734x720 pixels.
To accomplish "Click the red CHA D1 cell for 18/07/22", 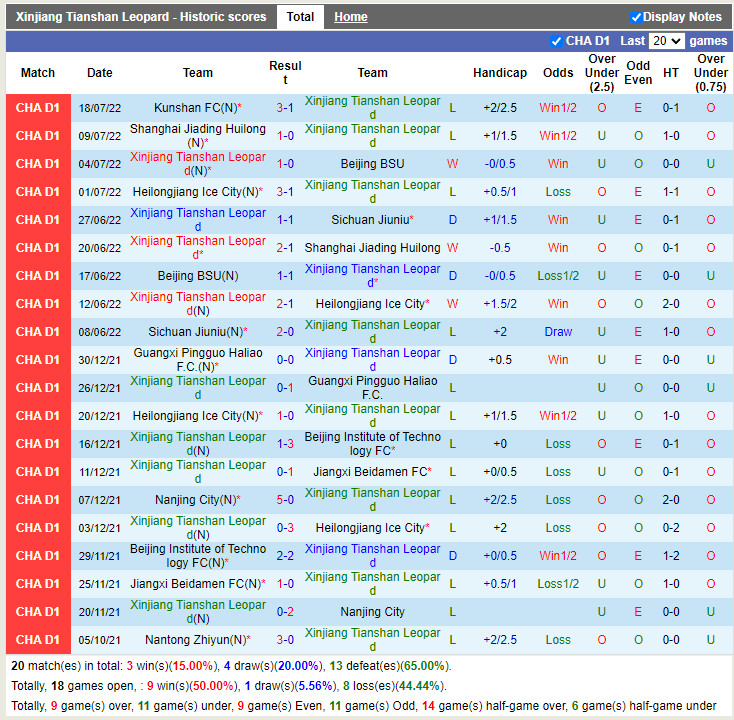I will [38, 108].
